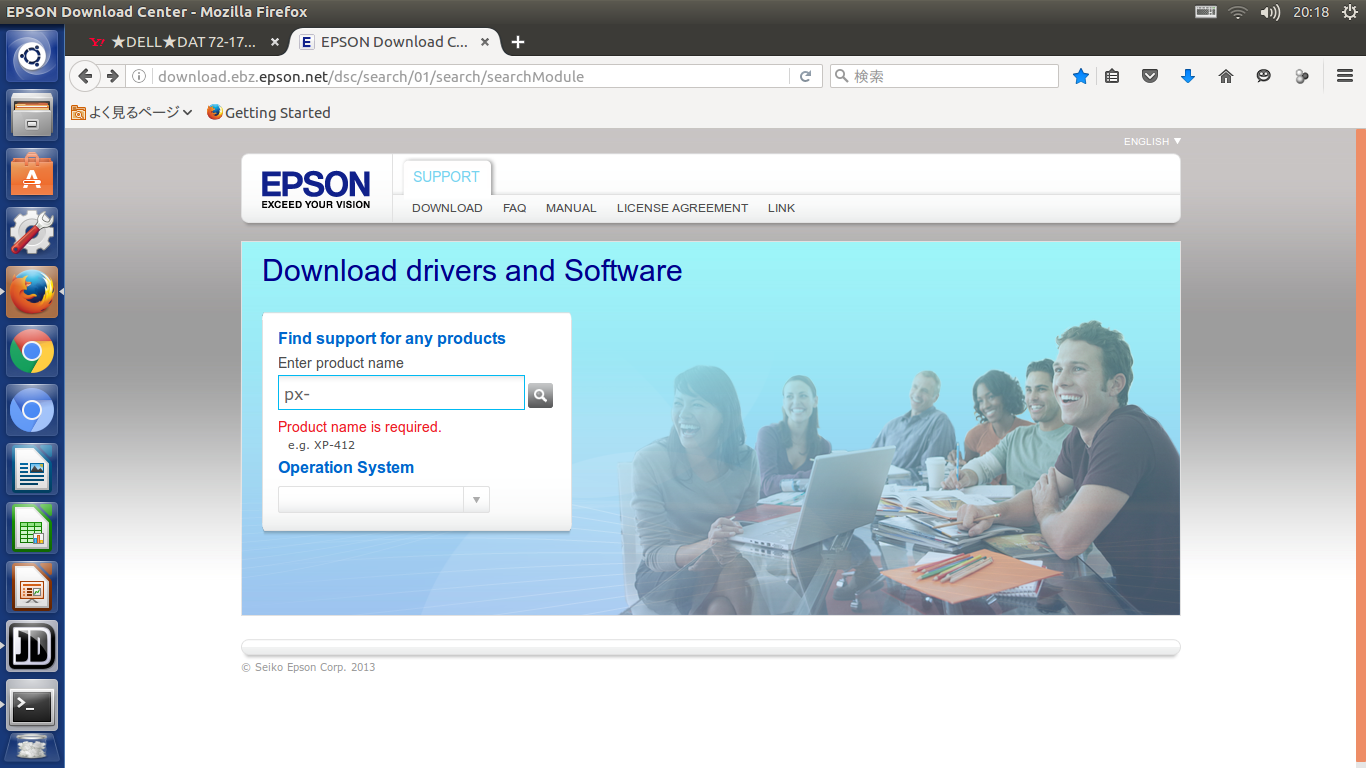Open the Operation System dropdown
This screenshot has height=768, width=1366.
(x=384, y=499)
